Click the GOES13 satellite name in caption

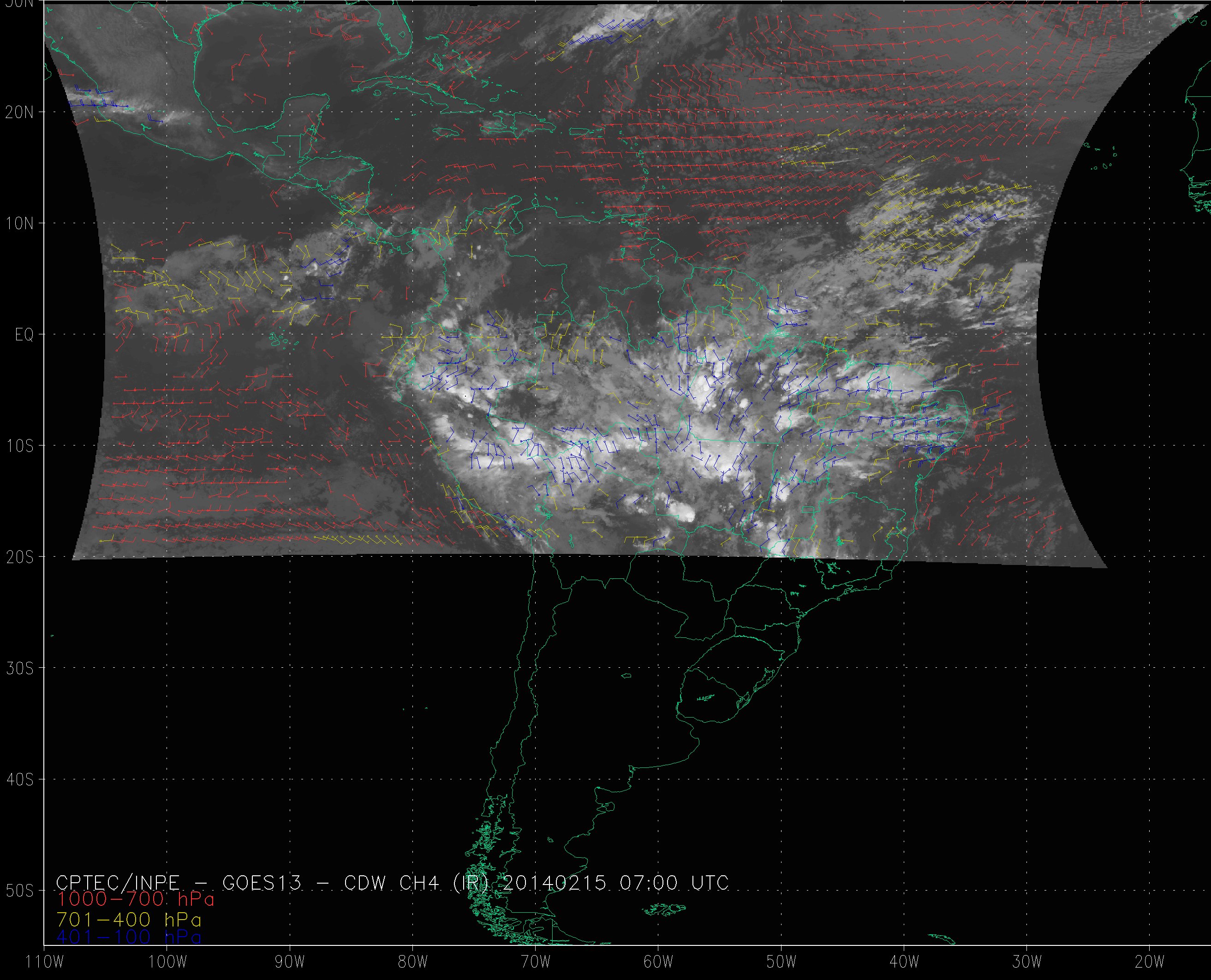point(262,882)
